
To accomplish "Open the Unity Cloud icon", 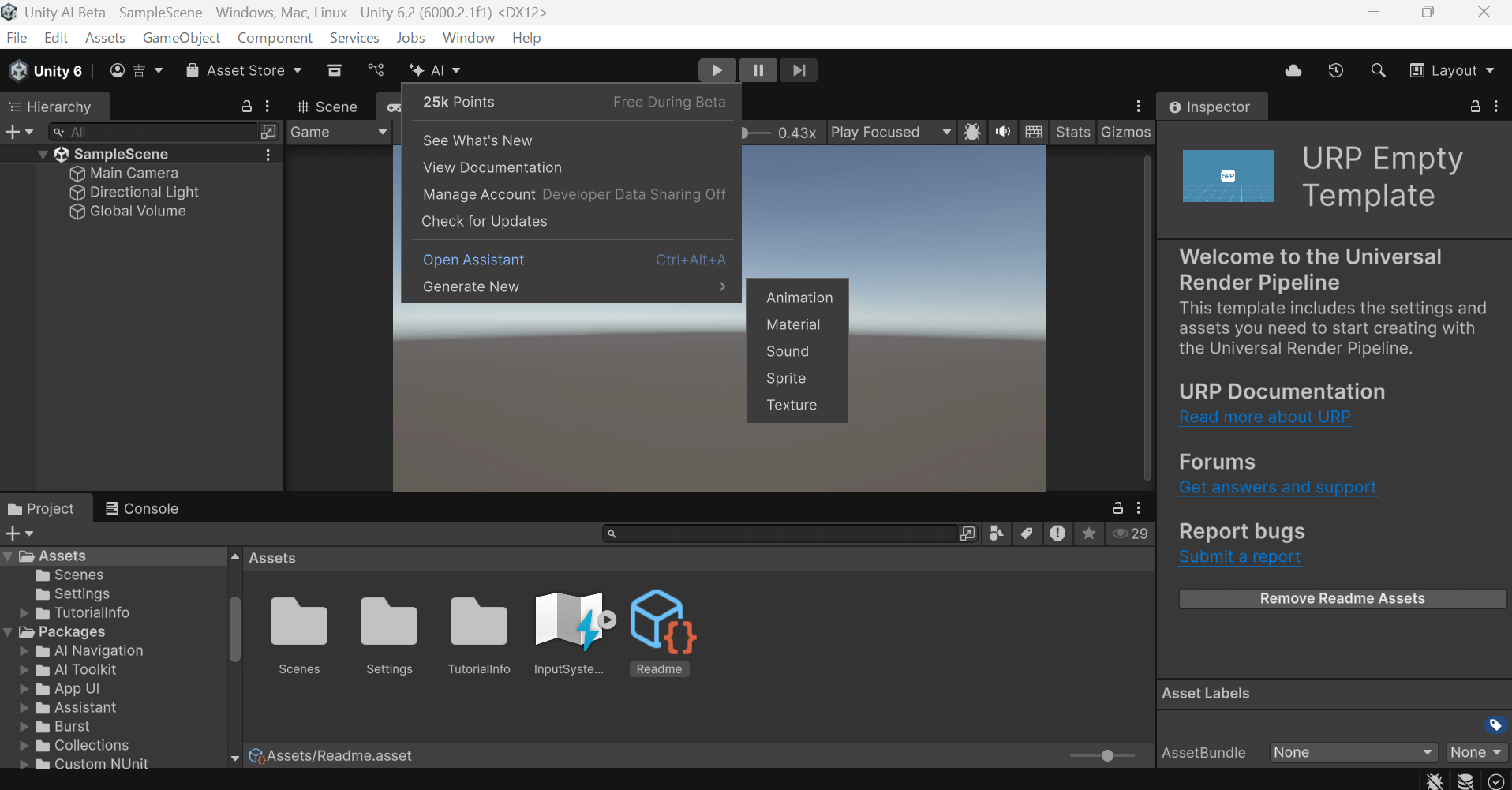I will pos(1293,70).
